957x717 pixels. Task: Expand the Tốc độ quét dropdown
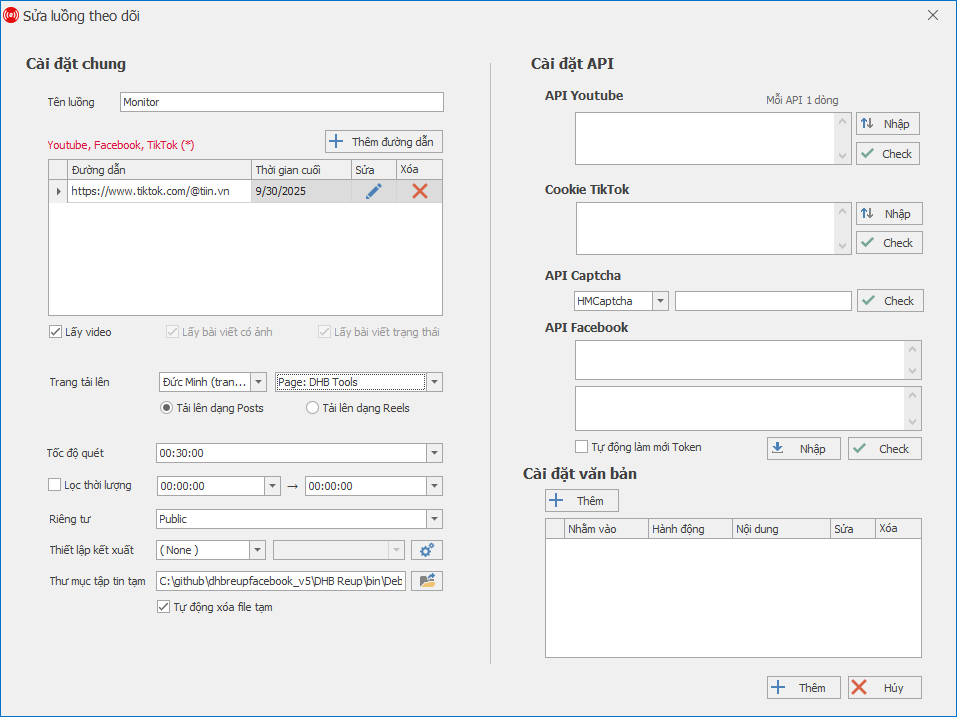click(434, 453)
